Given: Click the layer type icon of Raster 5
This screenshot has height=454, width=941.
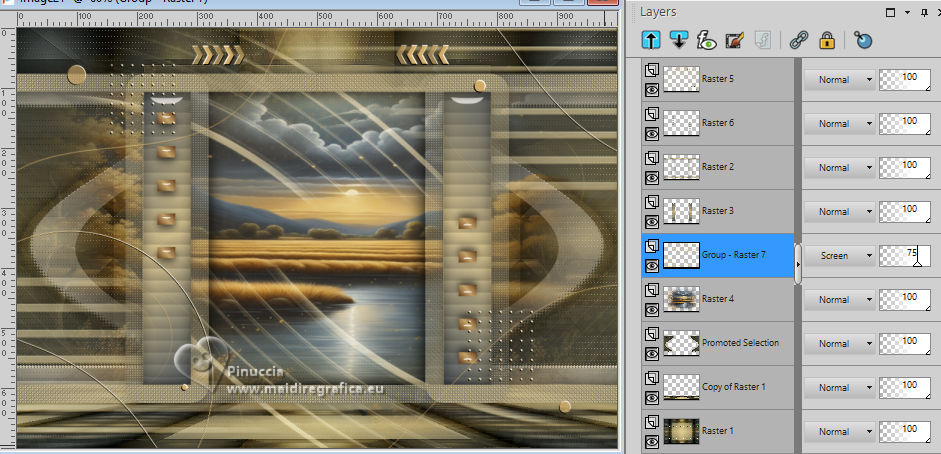Looking at the screenshot, I should (x=652, y=71).
